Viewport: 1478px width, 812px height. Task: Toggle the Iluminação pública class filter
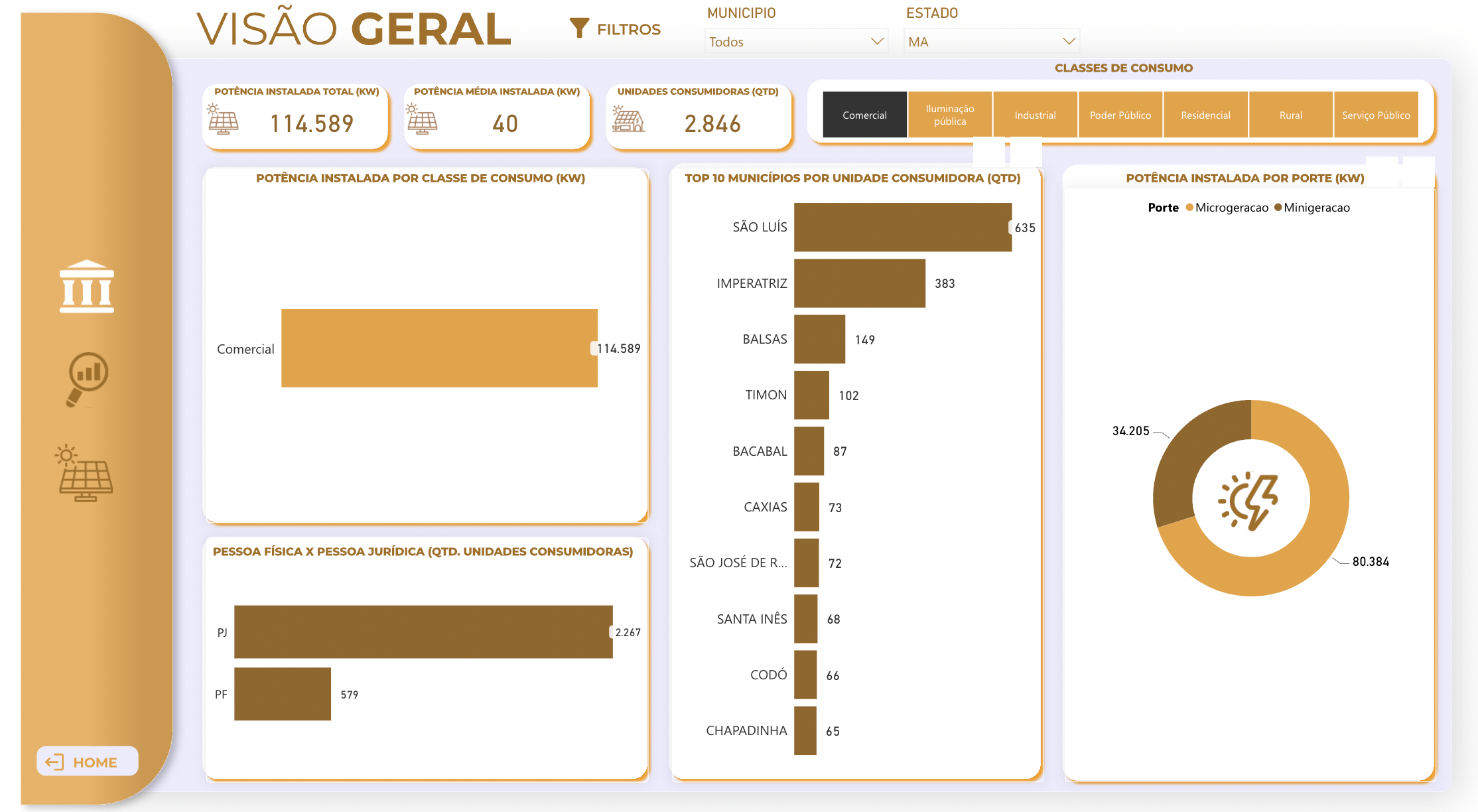click(949, 115)
